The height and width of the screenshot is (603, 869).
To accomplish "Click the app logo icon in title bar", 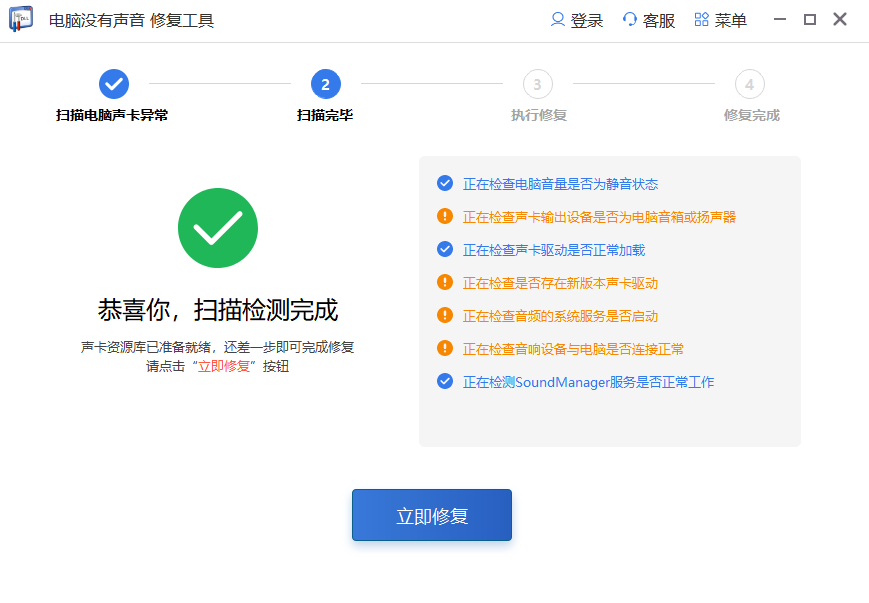I will point(21,20).
